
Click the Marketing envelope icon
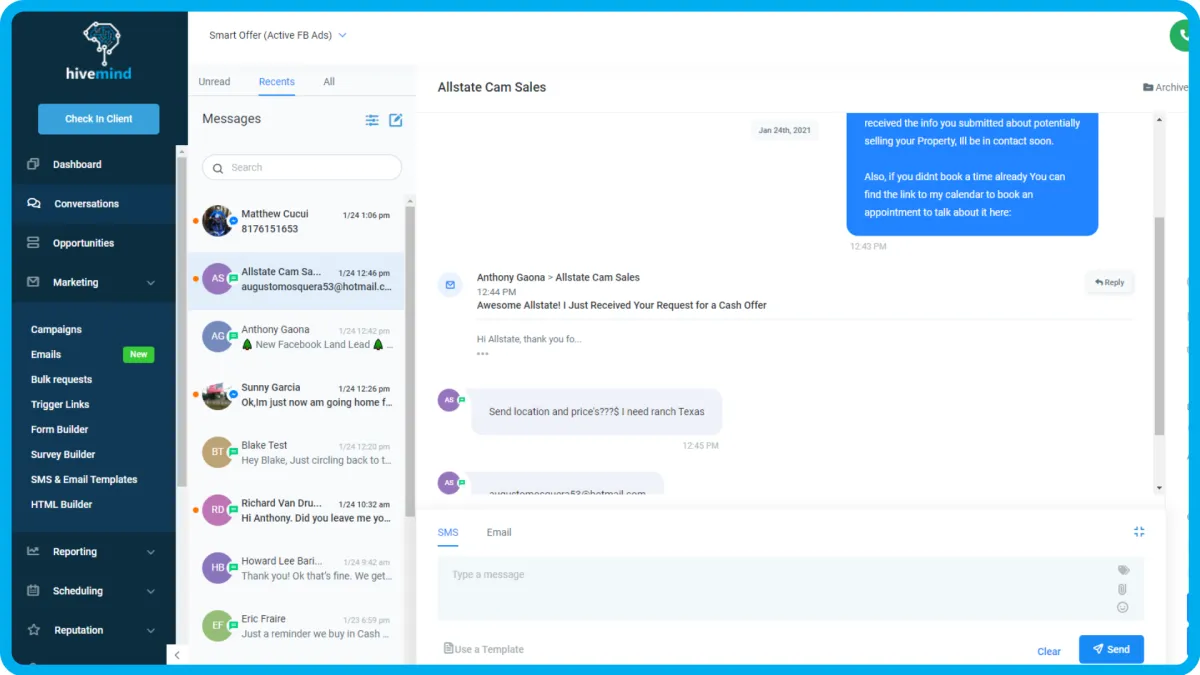tap(34, 282)
